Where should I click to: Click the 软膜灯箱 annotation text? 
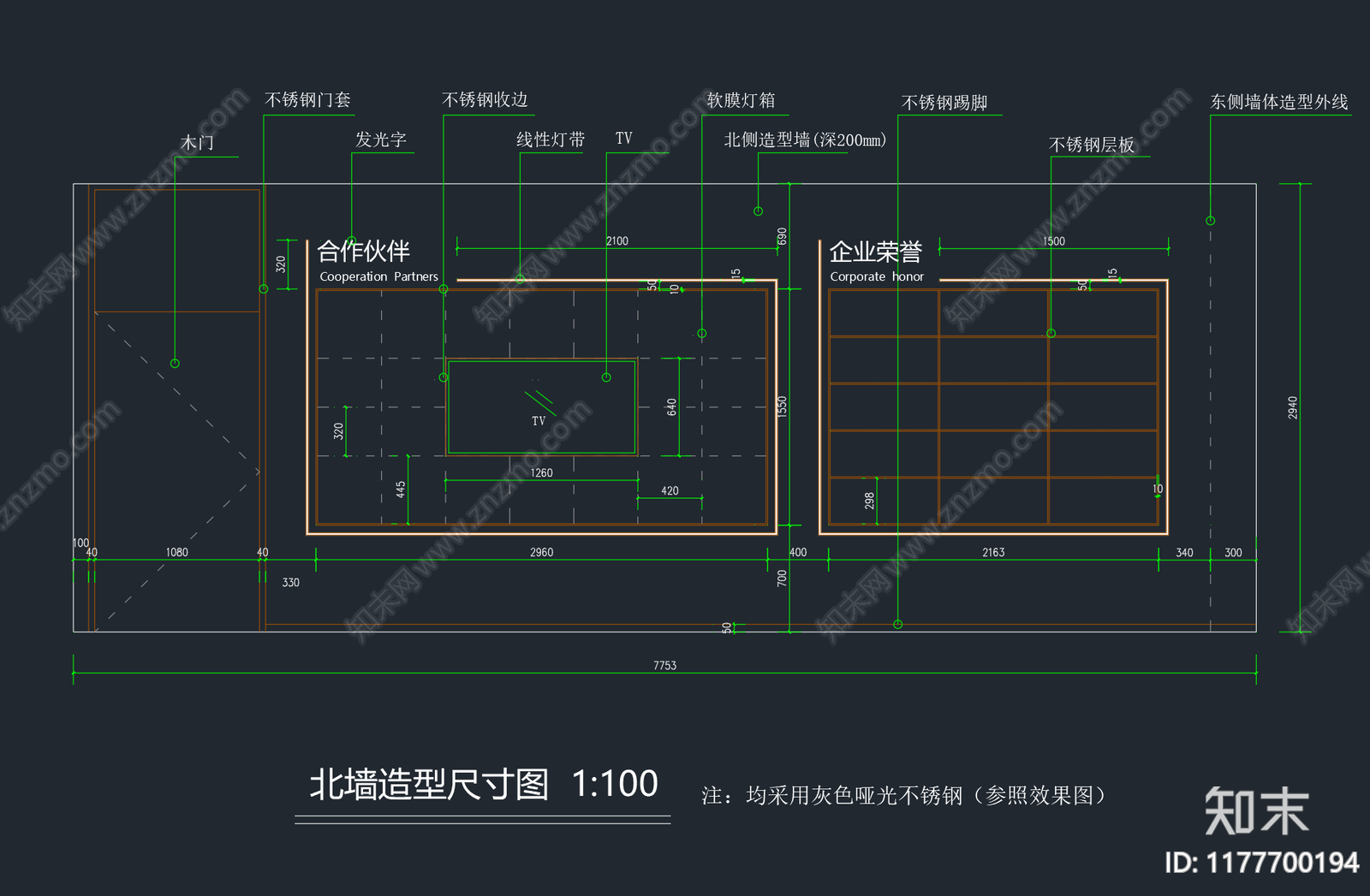(741, 100)
